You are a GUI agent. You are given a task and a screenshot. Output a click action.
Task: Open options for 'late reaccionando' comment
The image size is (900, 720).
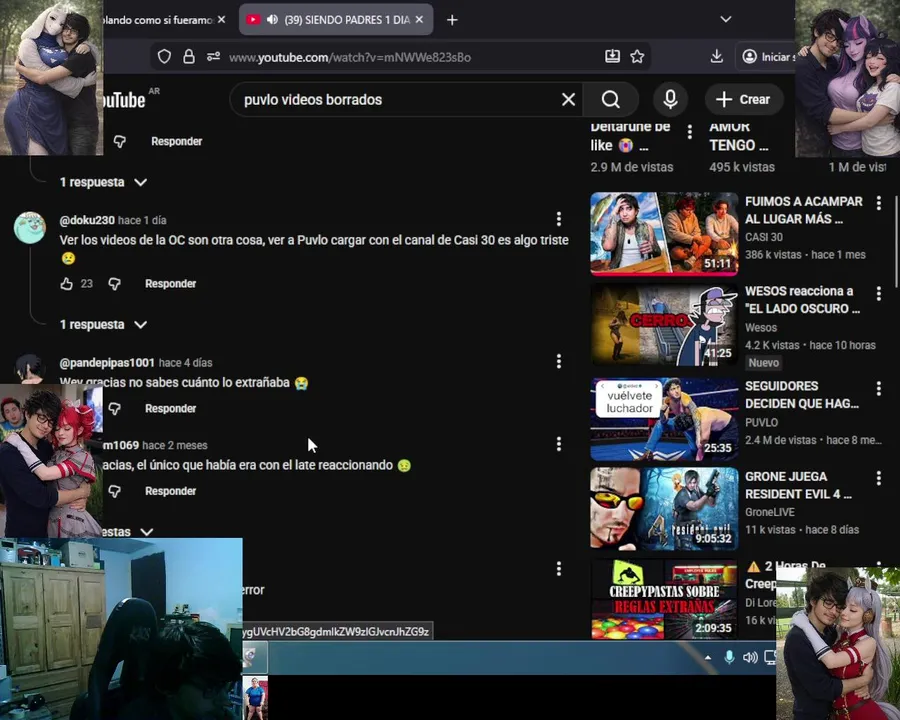click(558, 444)
